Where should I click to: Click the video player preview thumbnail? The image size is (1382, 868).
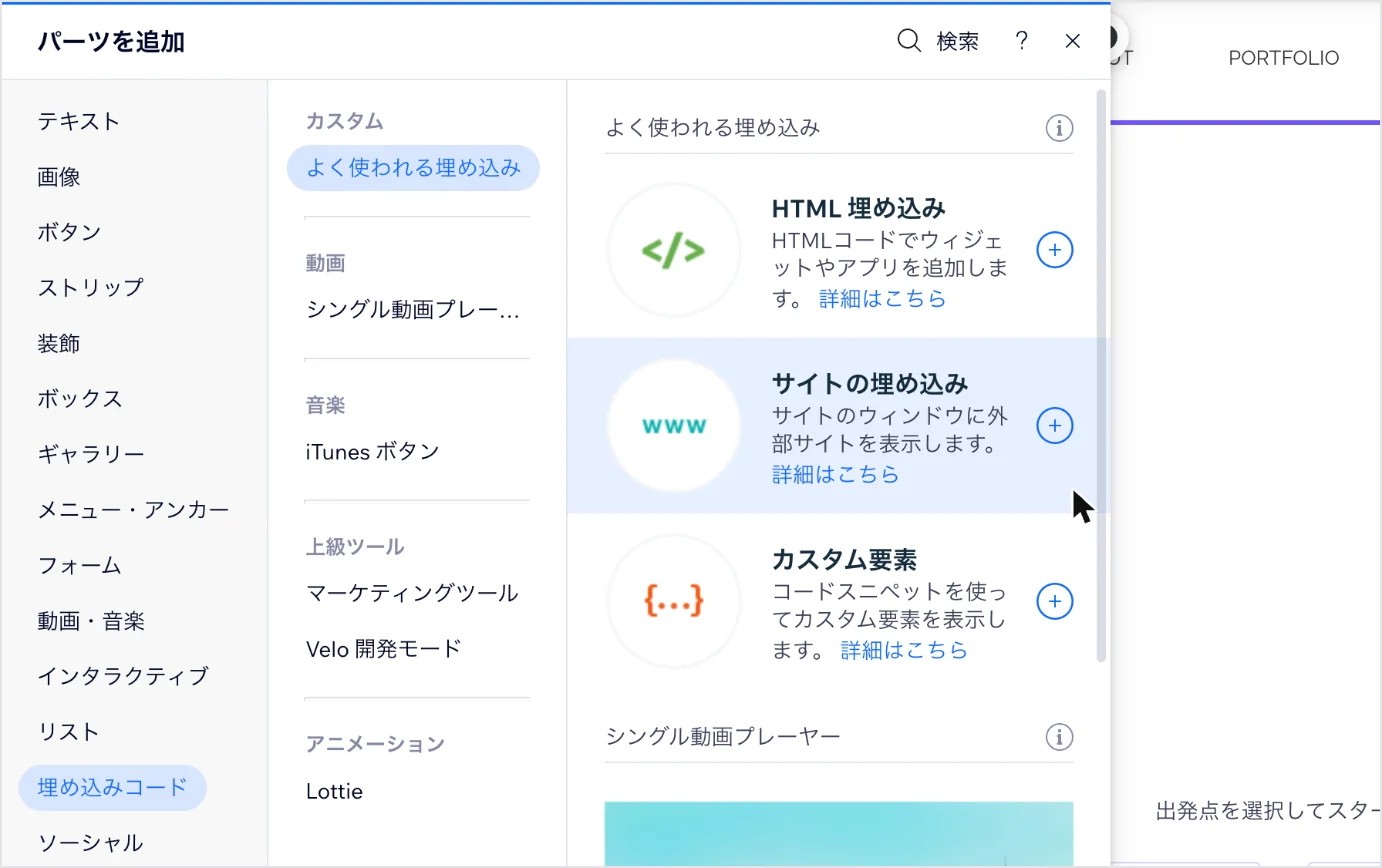[x=839, y=834]
